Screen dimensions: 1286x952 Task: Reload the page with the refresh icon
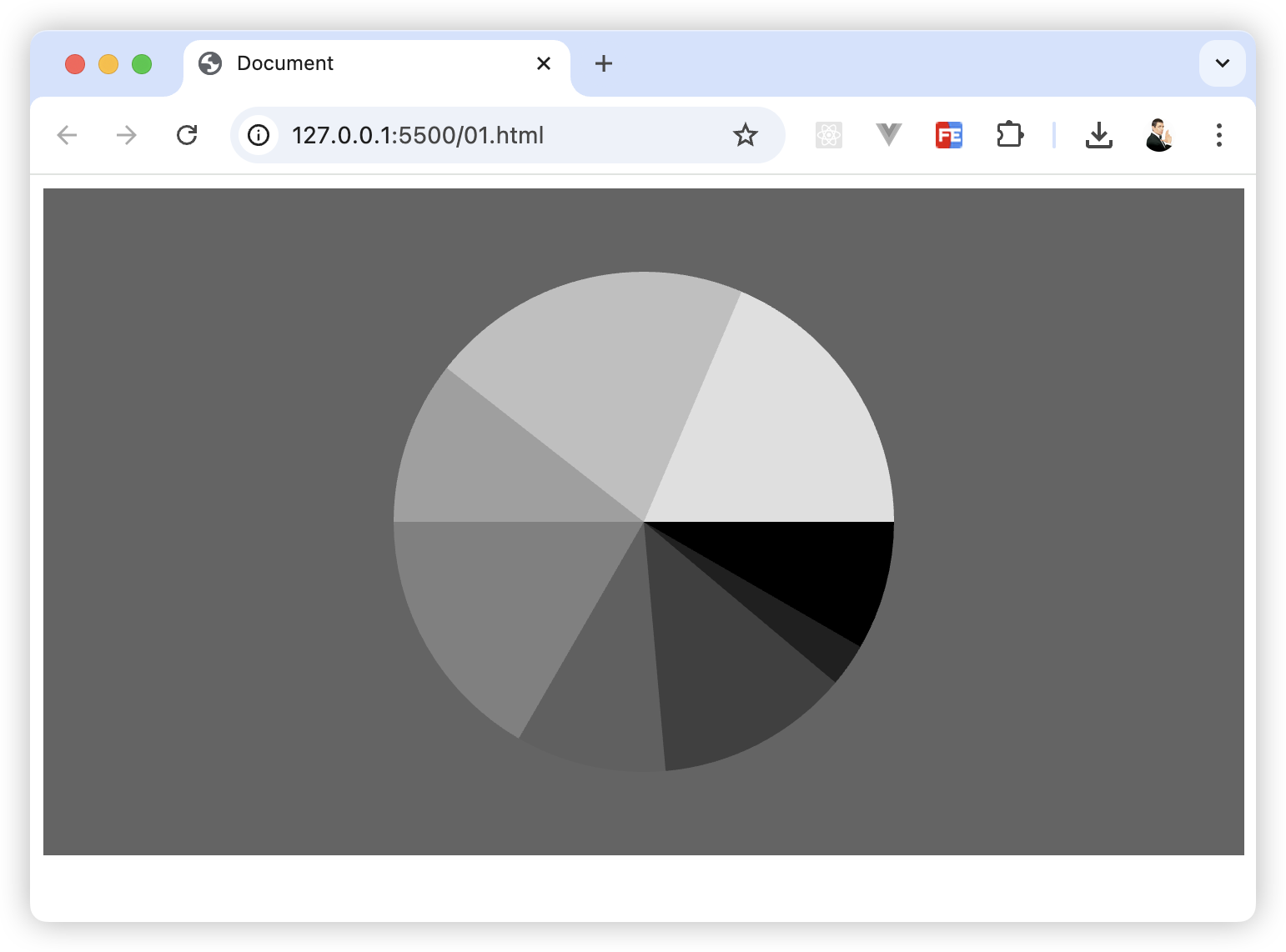point(187,135)
